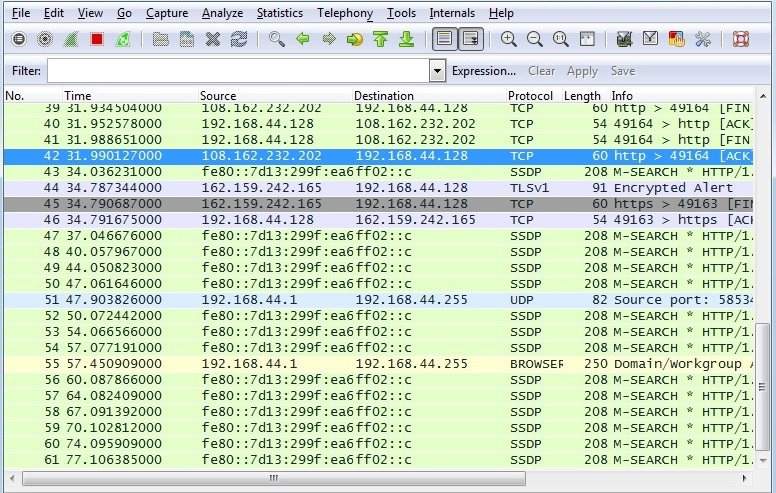Open the Statistics menu
776x493 pixels.
(x=279, y=13)
